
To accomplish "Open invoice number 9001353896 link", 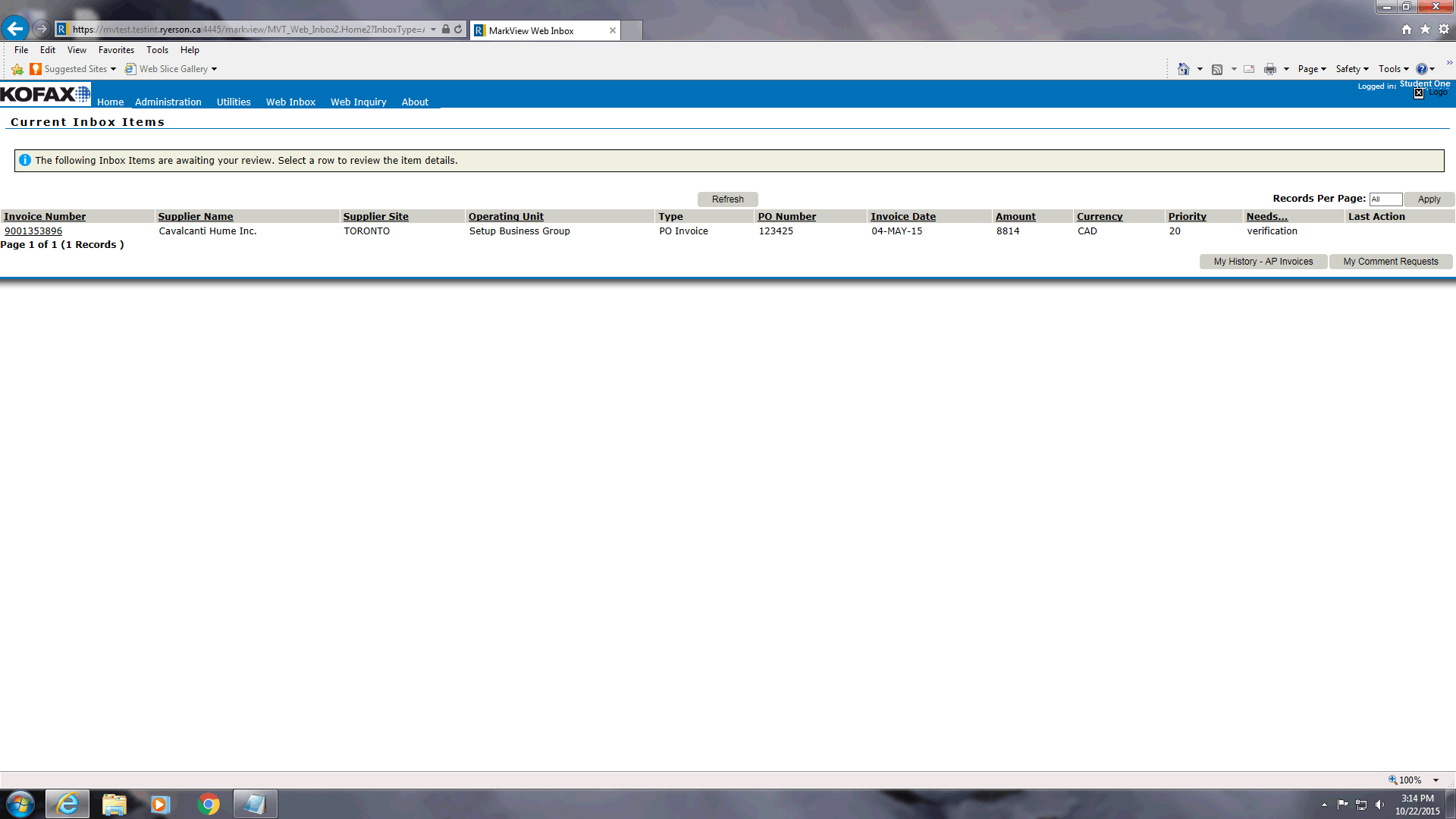I will coord(33,231).
